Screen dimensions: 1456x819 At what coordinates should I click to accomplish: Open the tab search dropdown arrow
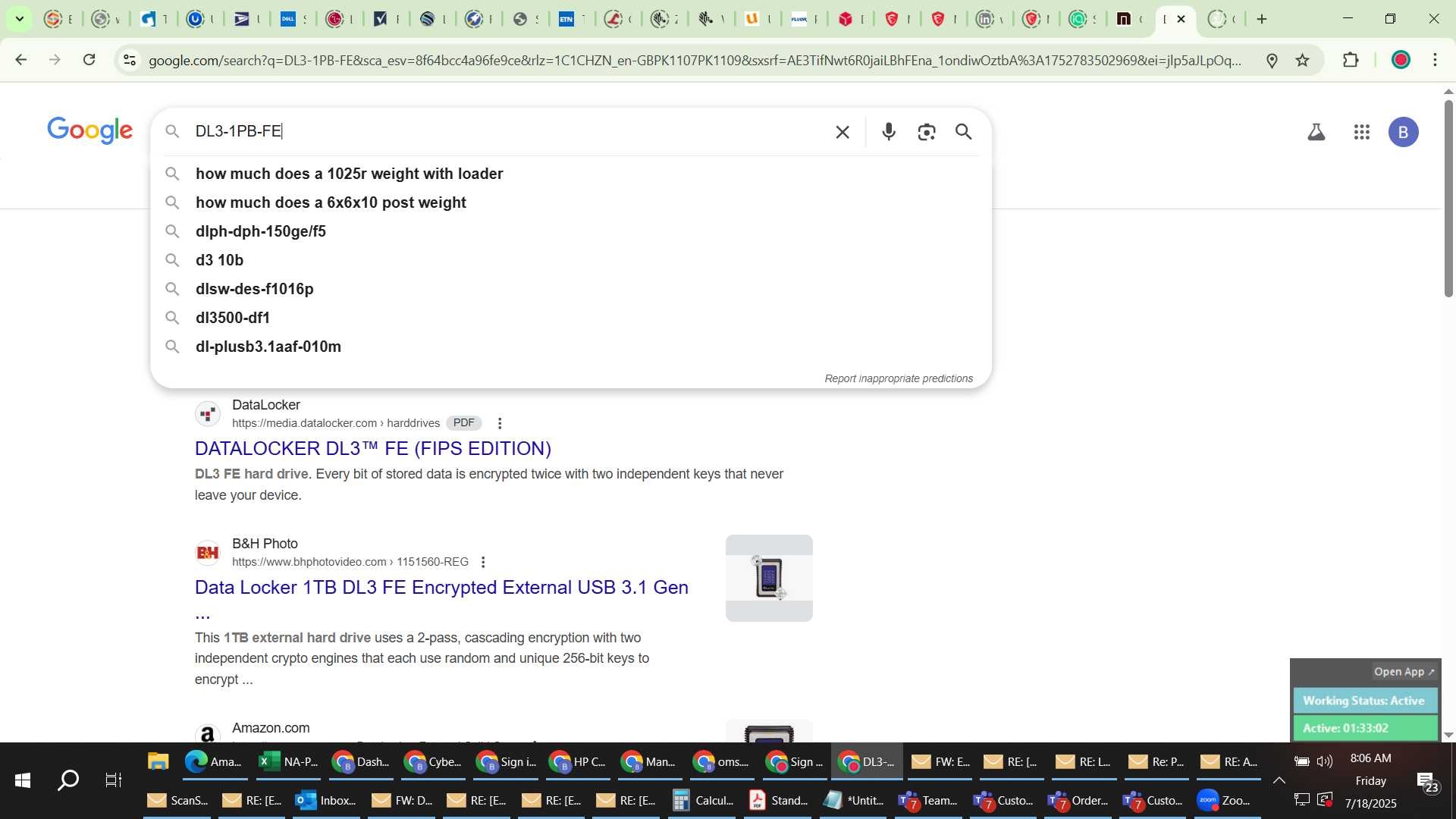click(20, 19)
